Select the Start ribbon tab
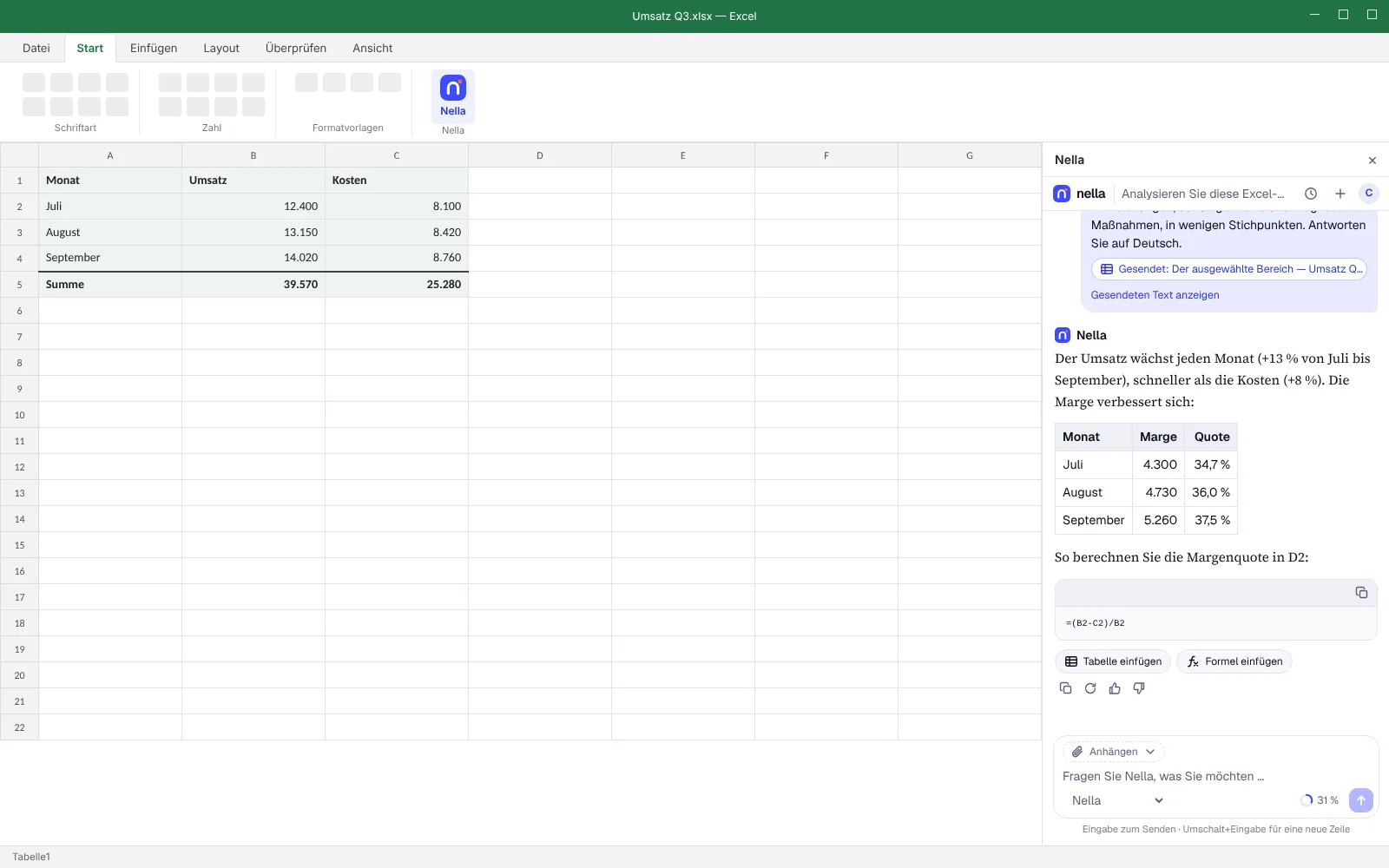The width and height of the screenshot is (1389, 868). coord(90,49)
